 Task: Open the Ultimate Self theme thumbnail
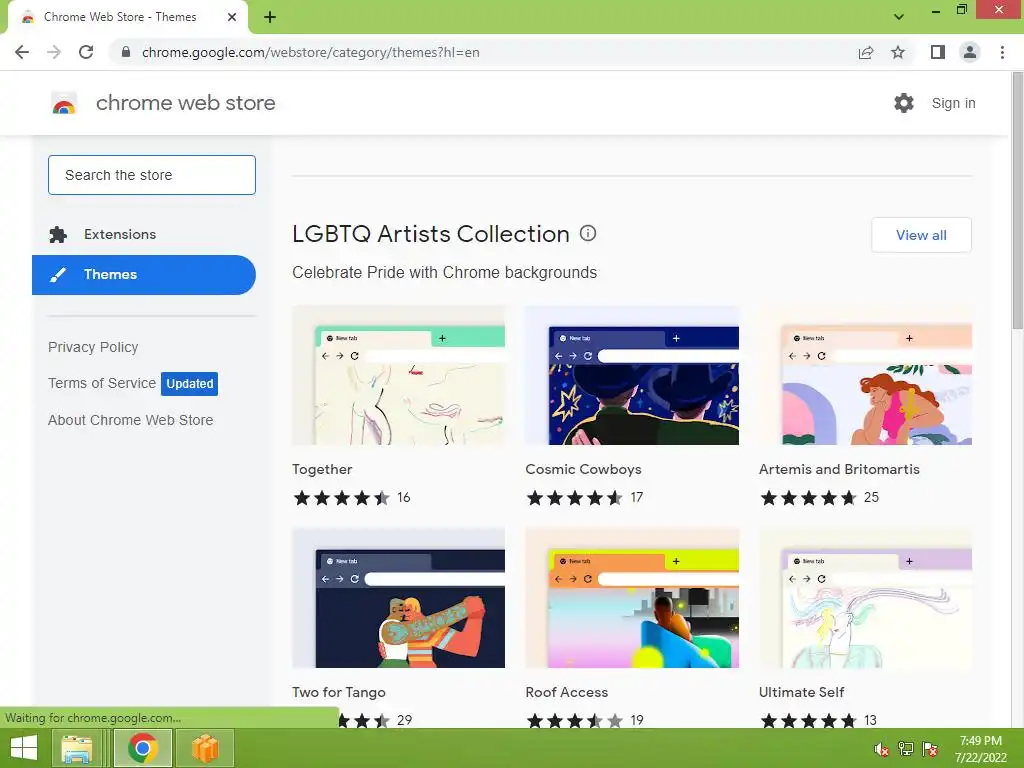(865, 598)
